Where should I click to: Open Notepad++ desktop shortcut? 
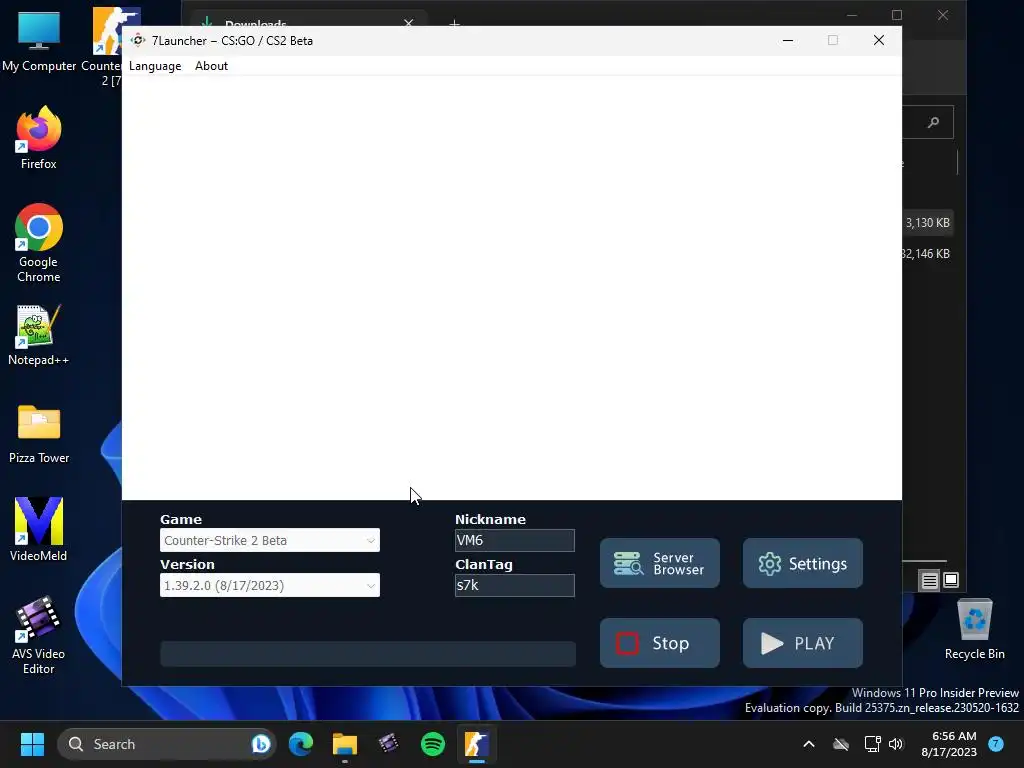pos(39,334)
